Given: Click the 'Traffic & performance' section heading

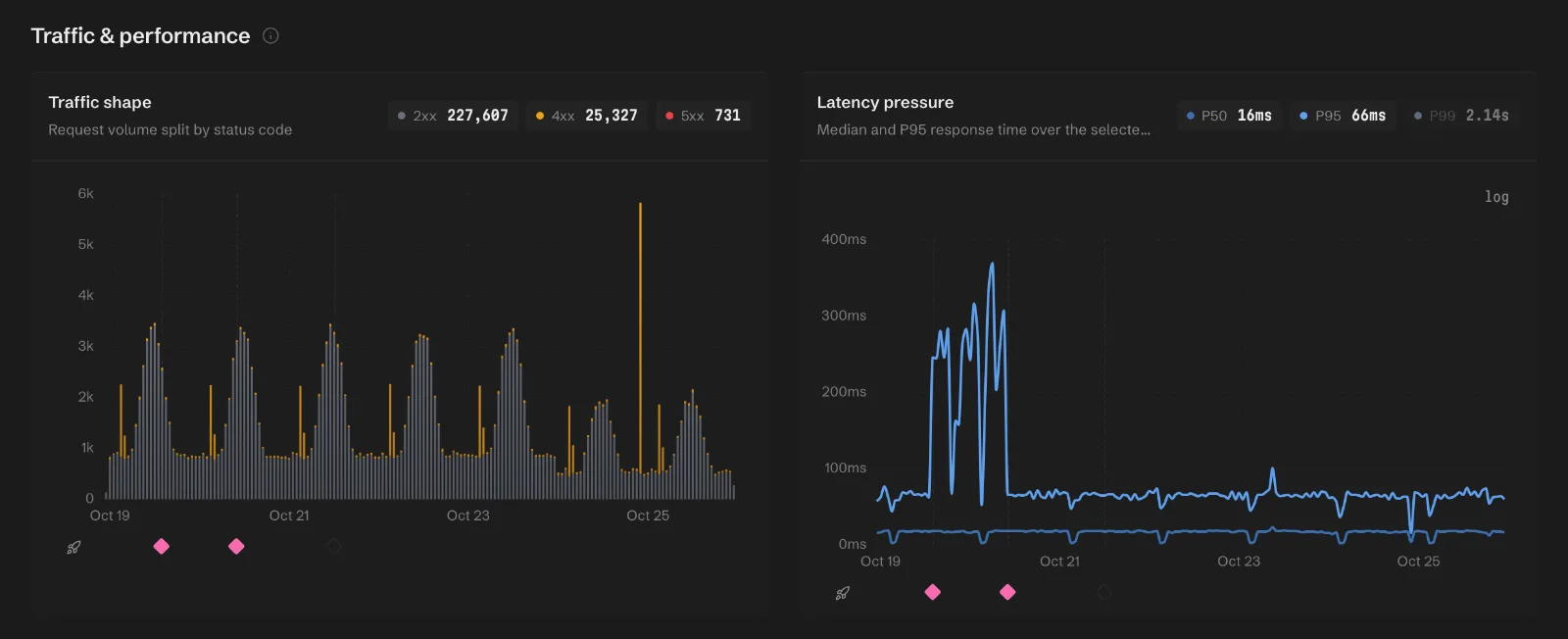Looking at the screenshot, I should [140, 36].
